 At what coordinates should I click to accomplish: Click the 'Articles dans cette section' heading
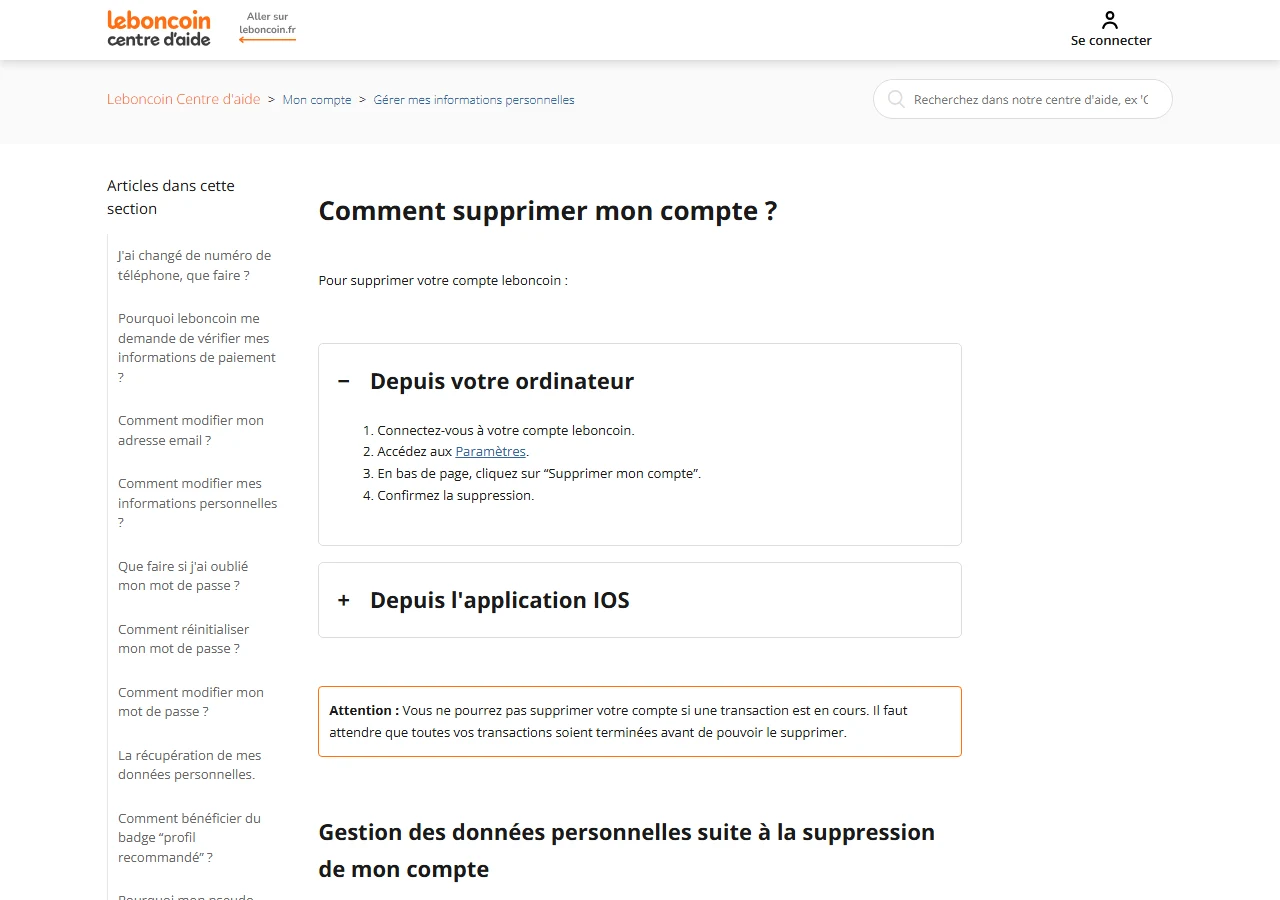(171, 197)
